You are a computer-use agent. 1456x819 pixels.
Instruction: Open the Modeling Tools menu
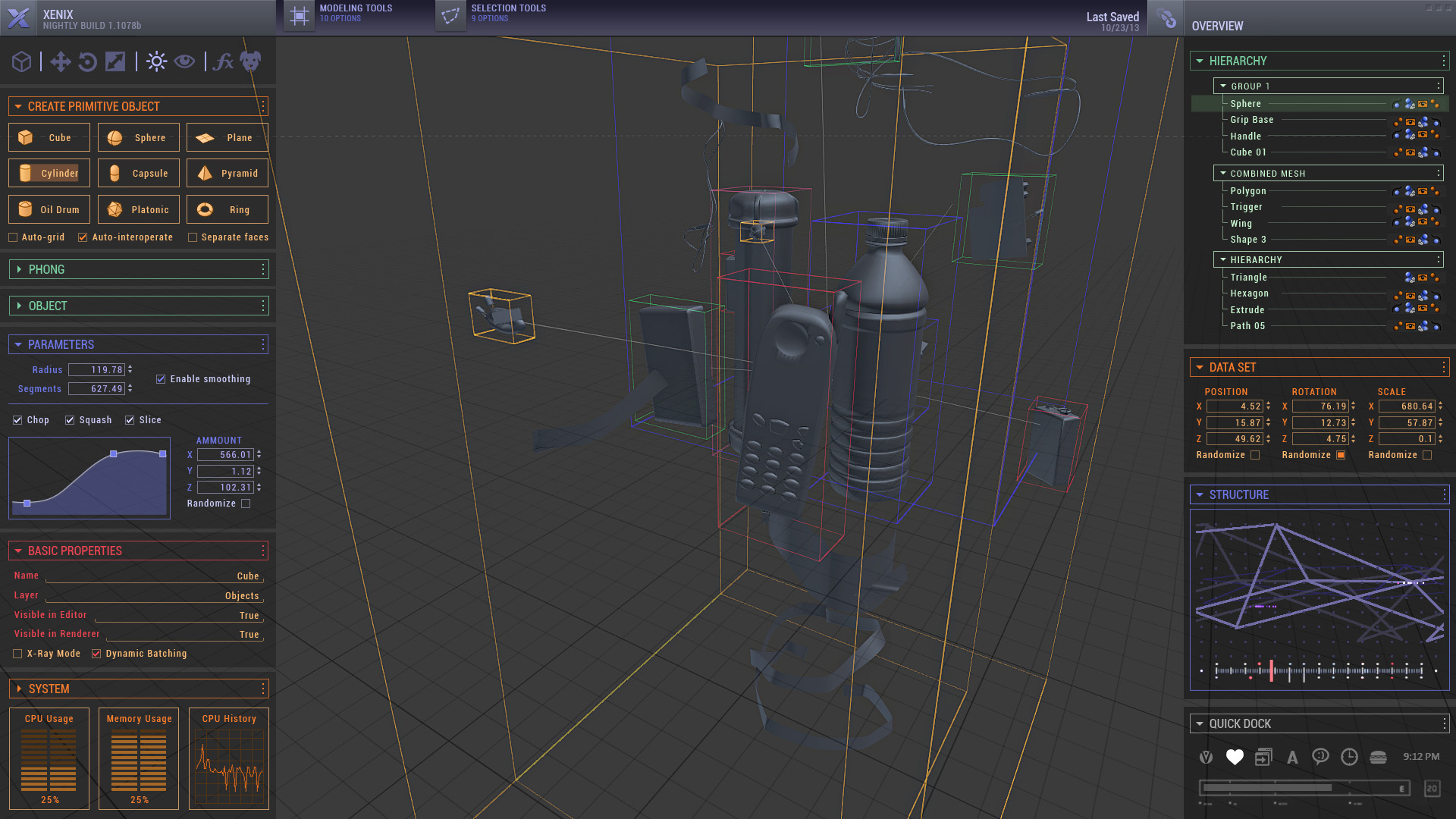[356, 13]
